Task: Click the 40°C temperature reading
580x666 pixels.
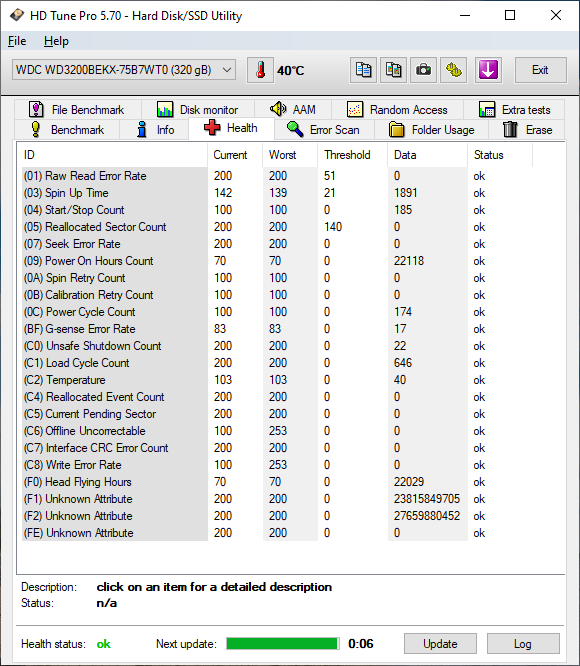Action: pyautogui.click(x=291, y=71)
